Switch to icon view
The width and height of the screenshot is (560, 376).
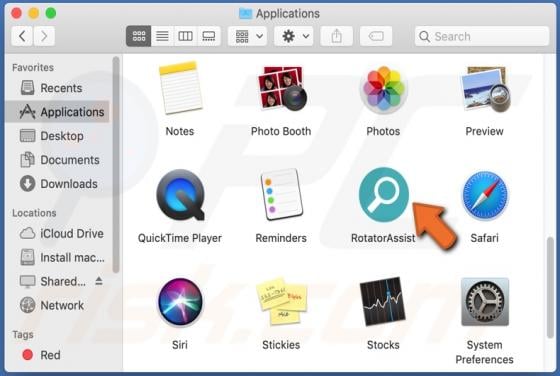[x=139, y=36]
